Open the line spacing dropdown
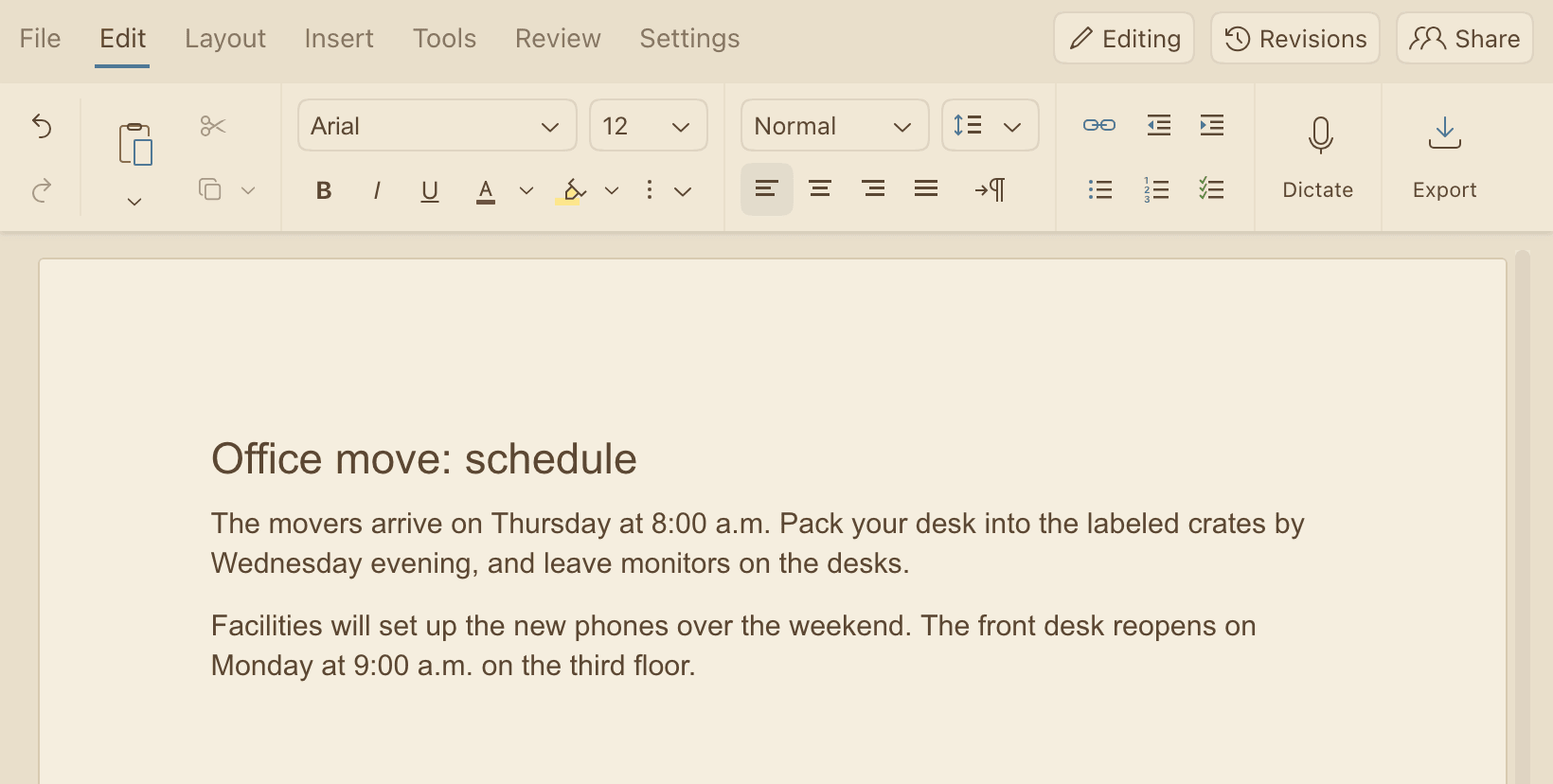1553x784 pixels. [x=991, y=125]
